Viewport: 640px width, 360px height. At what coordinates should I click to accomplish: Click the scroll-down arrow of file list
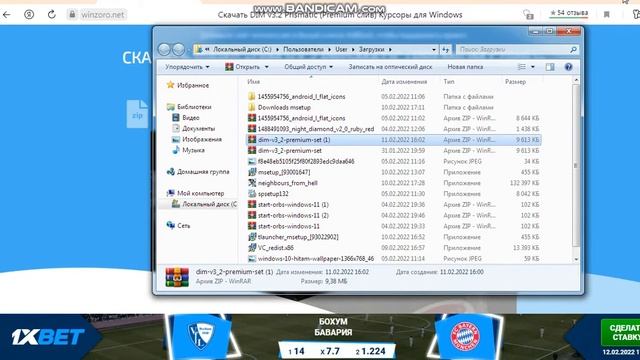[576, 259]
